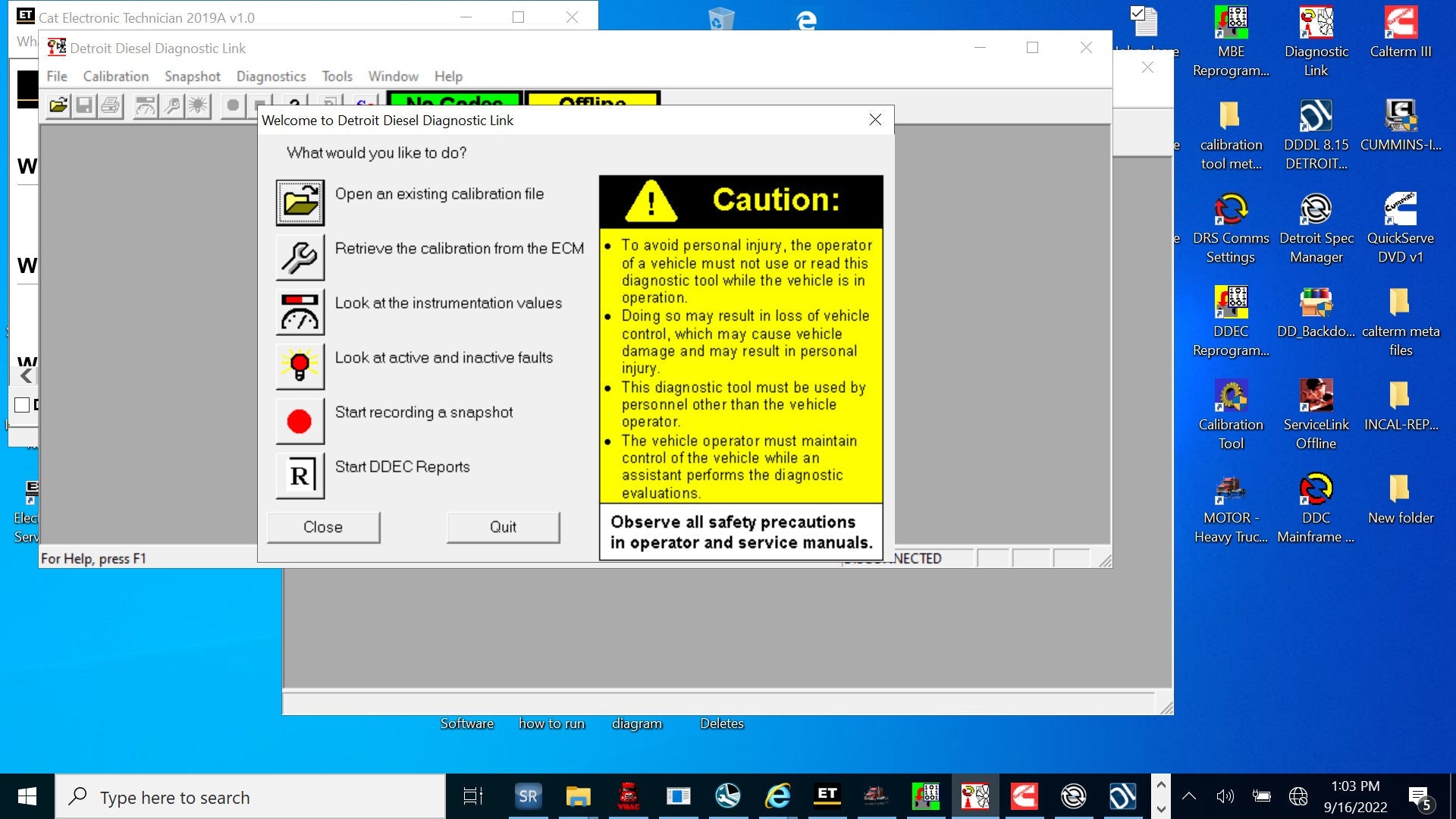Click the wrench icon in main toolbar
Viewport: 1456px width, 819px height.
[x=172, y=105]
